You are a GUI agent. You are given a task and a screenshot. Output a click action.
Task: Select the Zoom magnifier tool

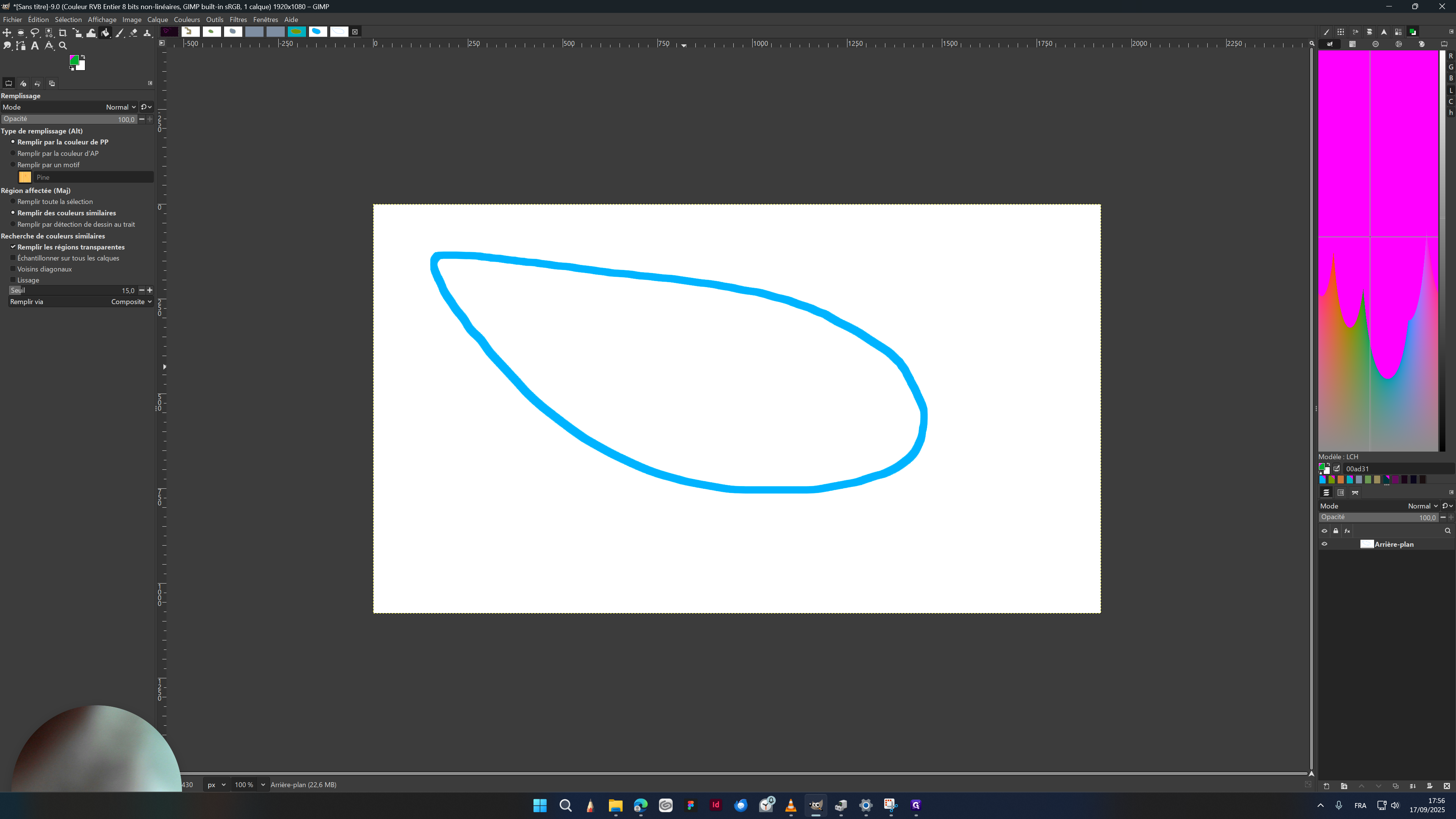pyautogui.click(x=63, y=46)
